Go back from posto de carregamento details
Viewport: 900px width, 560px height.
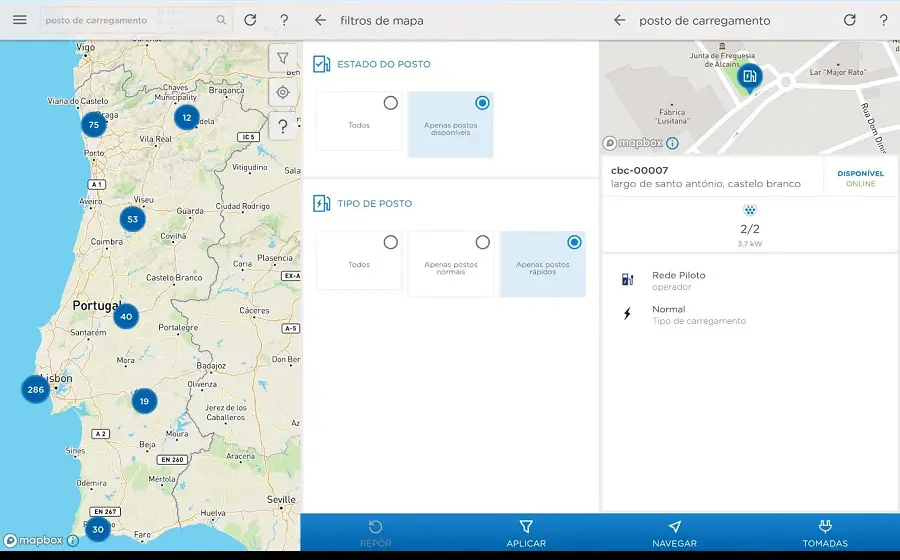click(619, 20)
